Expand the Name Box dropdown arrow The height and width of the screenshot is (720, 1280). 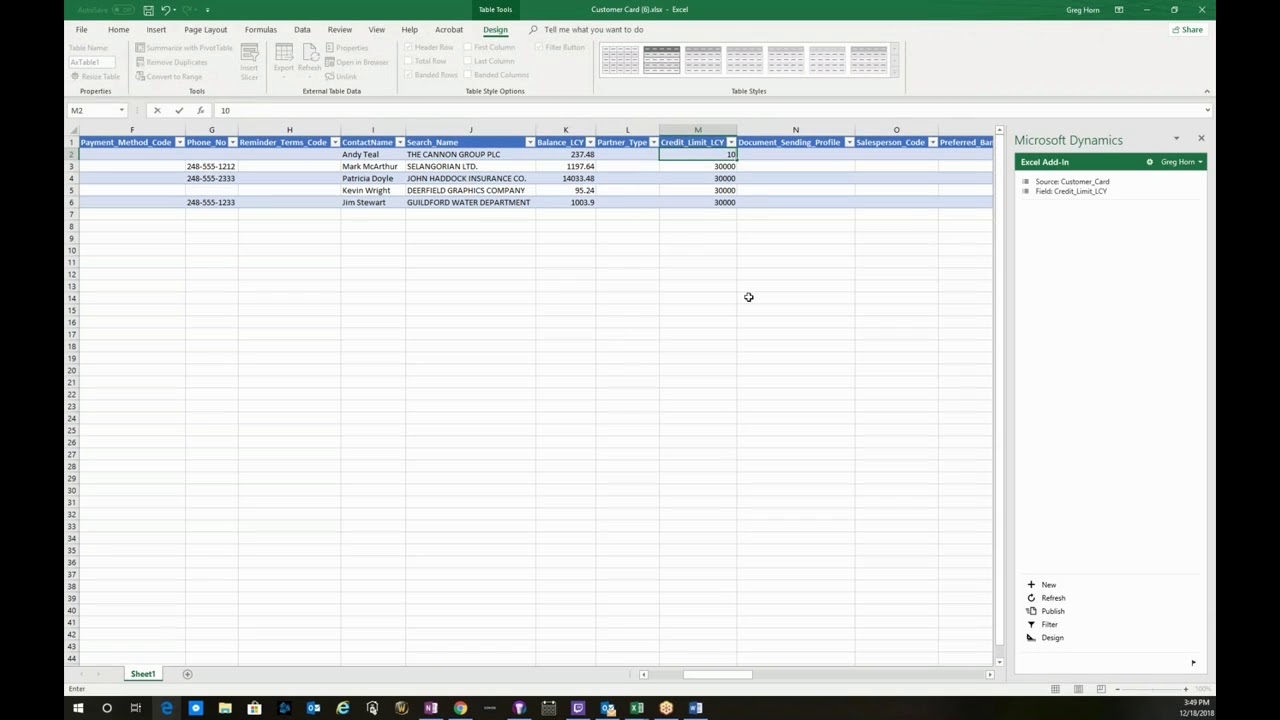122,110
